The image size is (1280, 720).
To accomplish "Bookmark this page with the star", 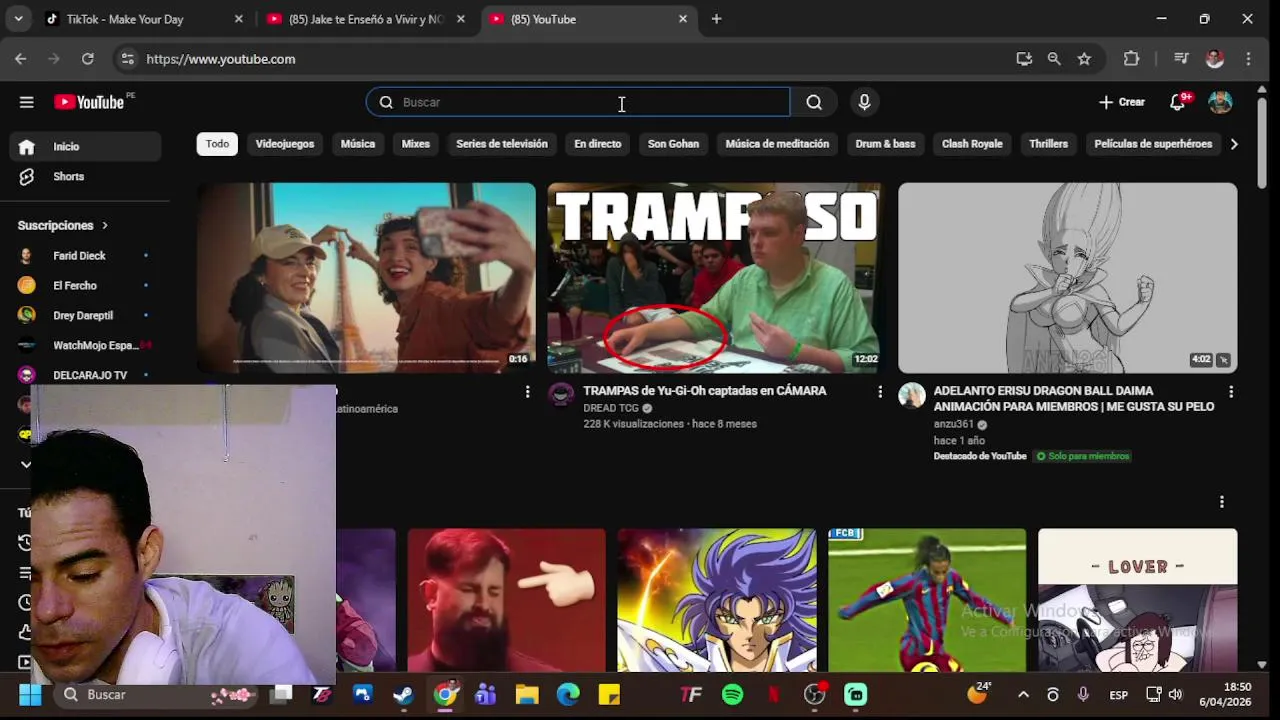I will coord(1084,59).
